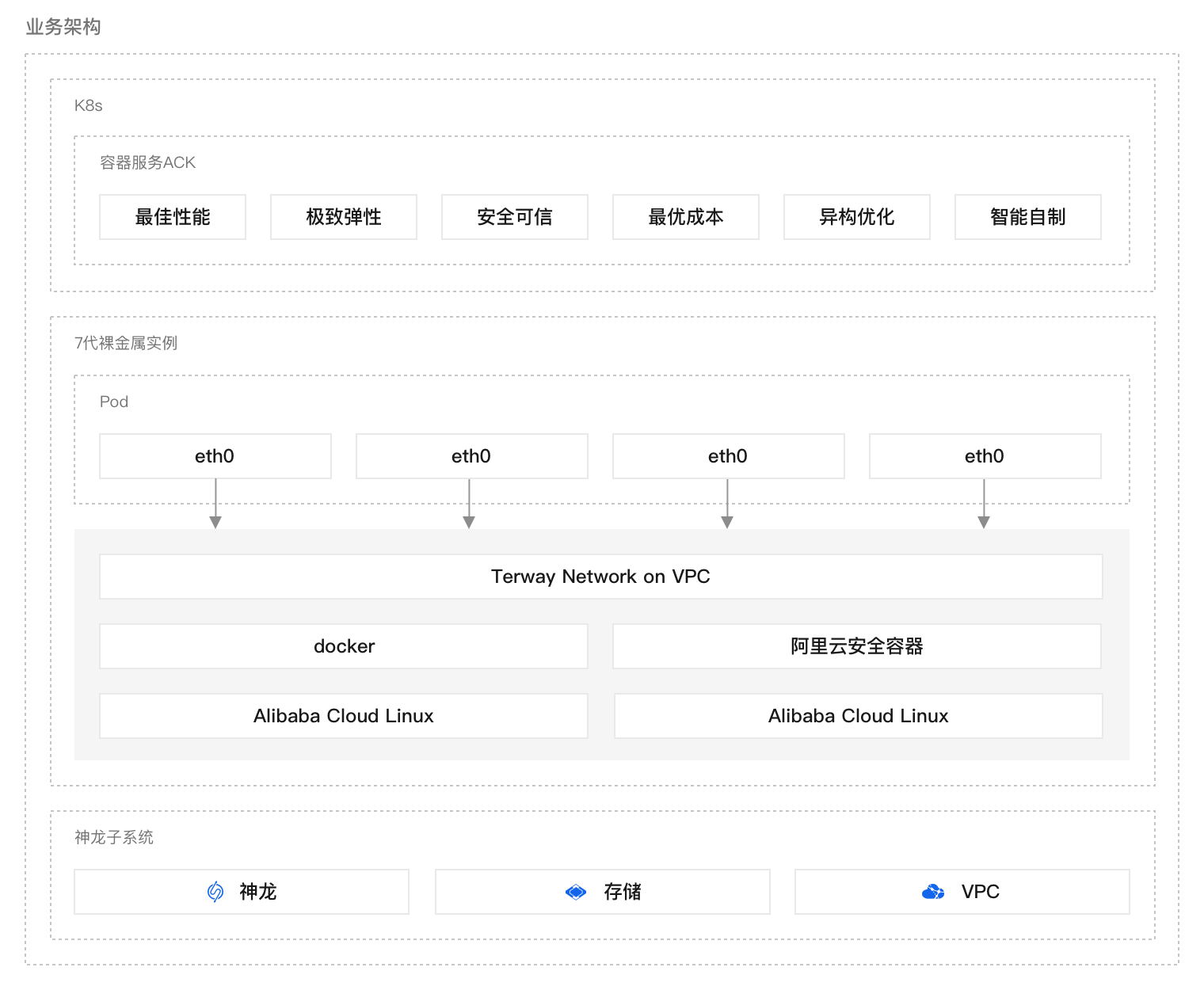1204x990 pixels.
Task: Select the 异构优化 box
Action: pos(857,217)
